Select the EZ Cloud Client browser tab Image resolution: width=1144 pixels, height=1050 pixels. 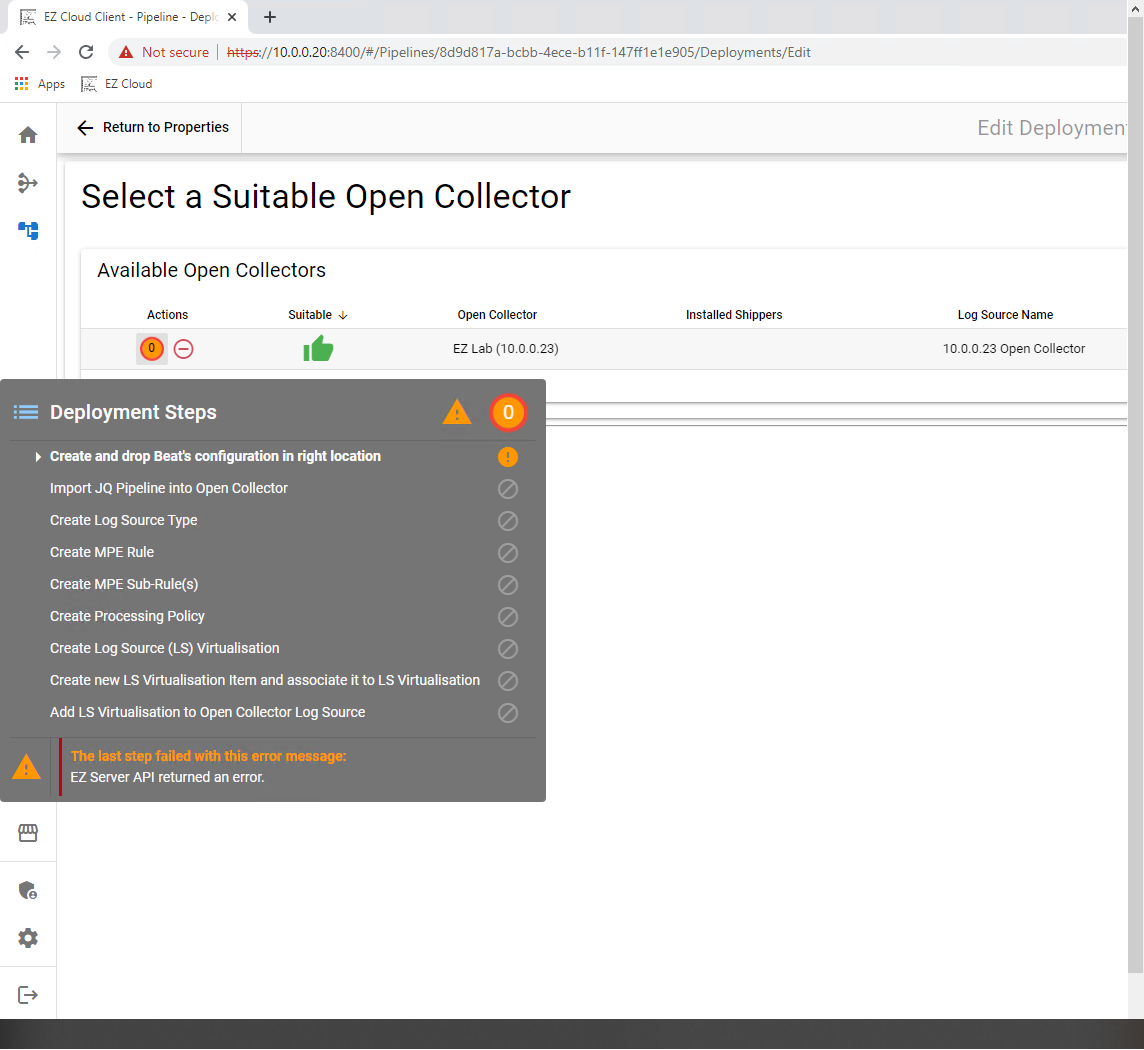point(128,17)
